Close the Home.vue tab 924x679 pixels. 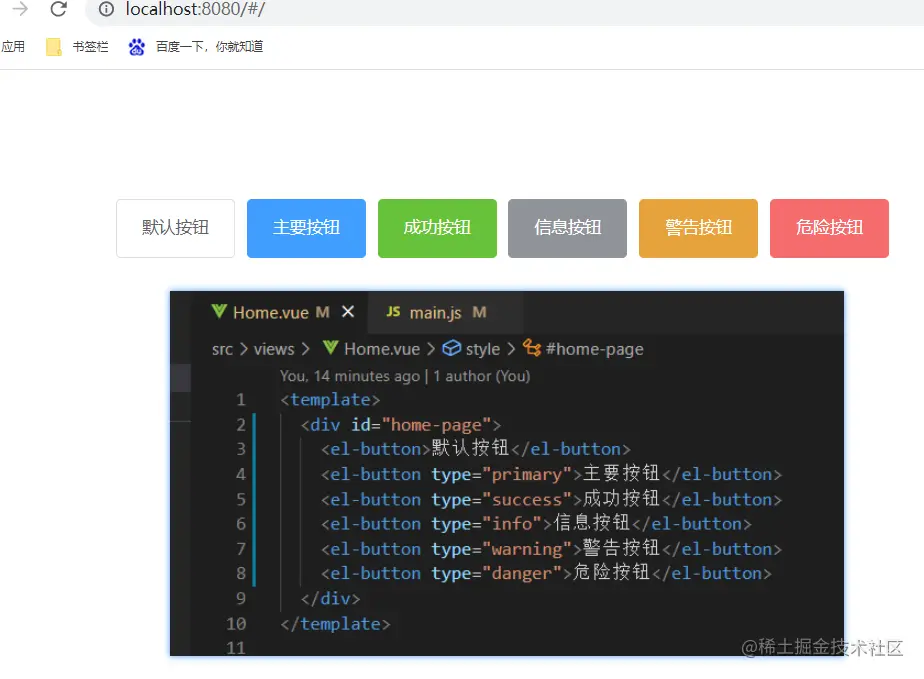coord(348,311)
